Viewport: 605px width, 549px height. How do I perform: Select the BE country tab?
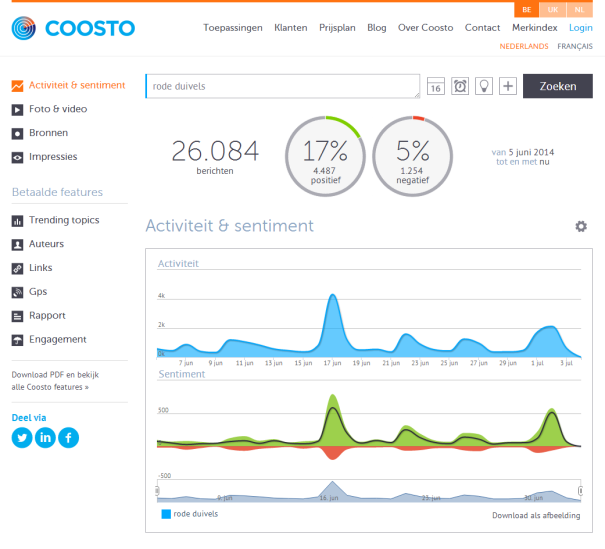click(526, 10)
